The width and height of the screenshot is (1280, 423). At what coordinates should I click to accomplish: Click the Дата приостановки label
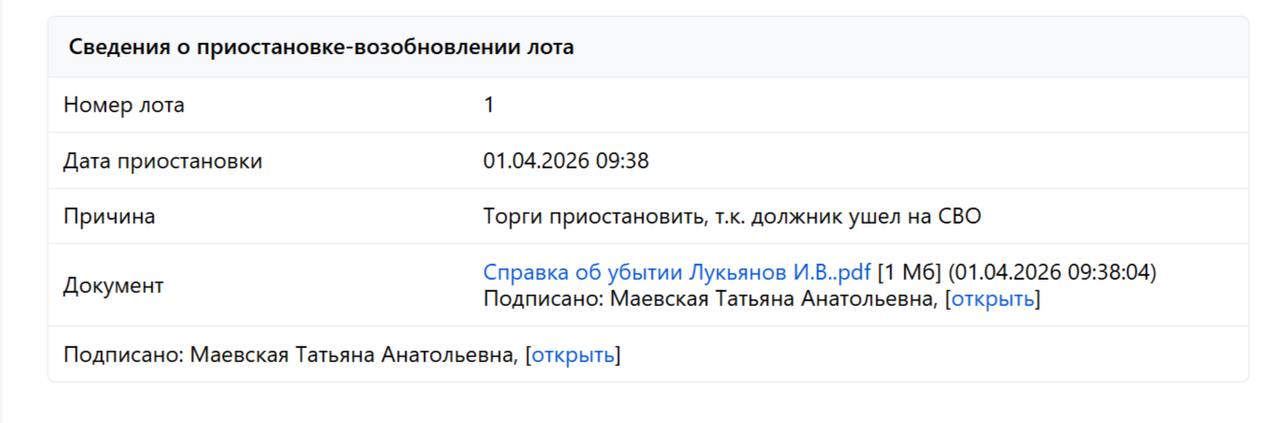coord(163,161)
